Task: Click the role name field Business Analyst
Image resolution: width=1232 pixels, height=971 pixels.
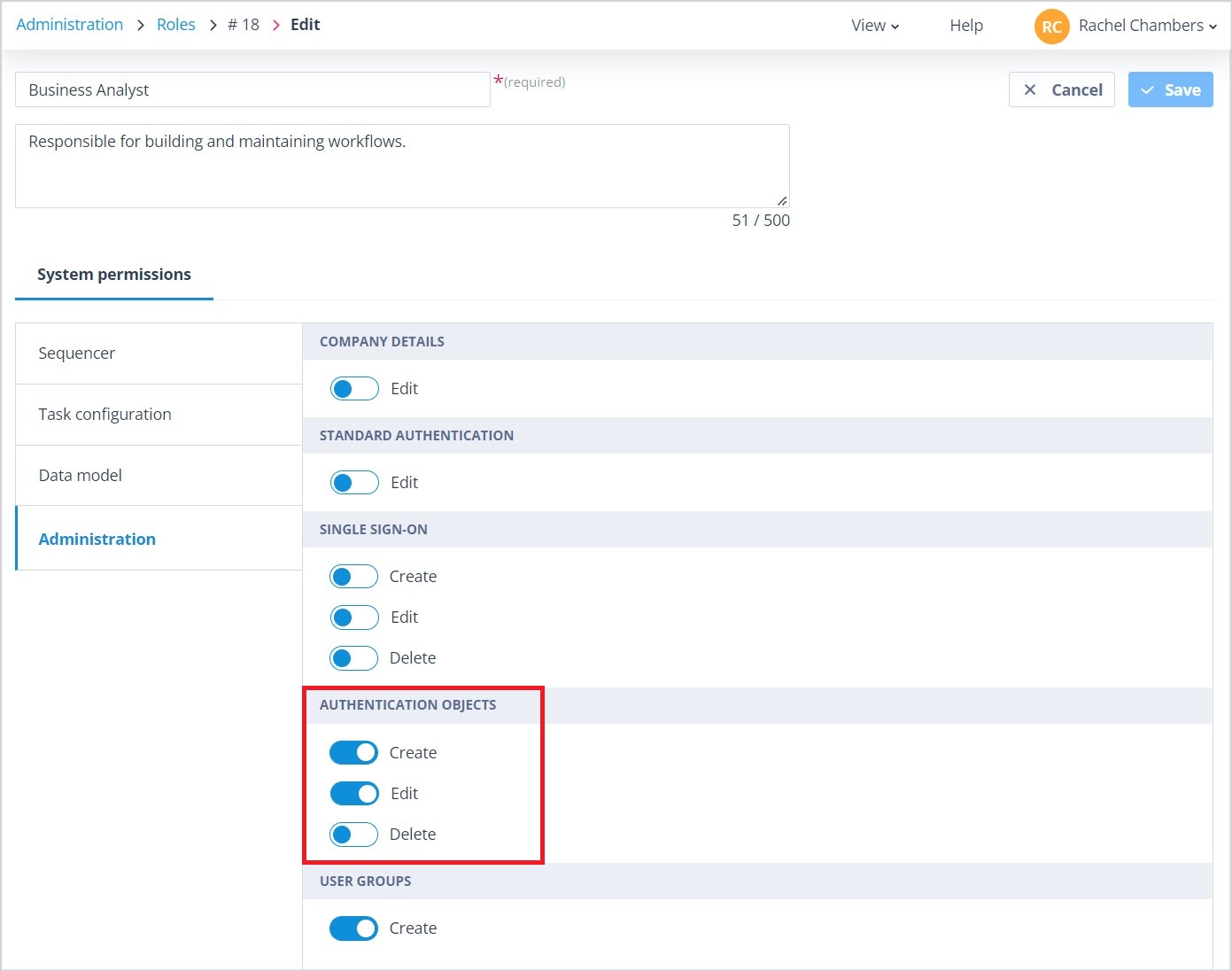Action: coord(252,89)
